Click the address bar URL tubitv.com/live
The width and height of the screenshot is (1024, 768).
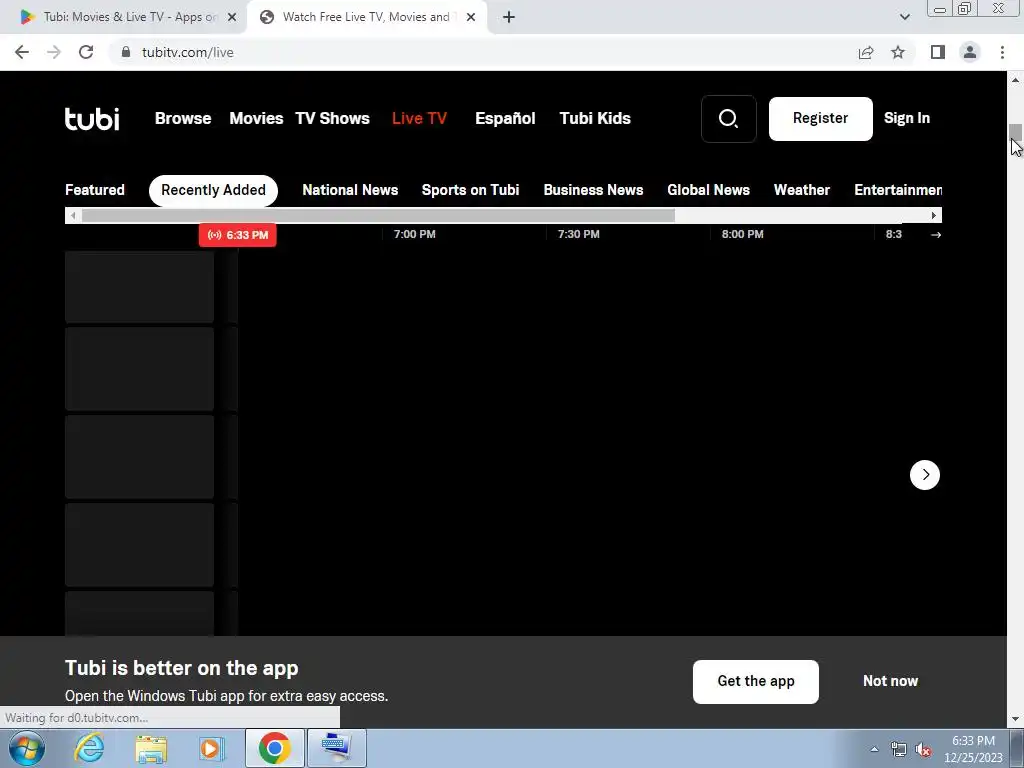pyautogui.click(x=188, y=52)
